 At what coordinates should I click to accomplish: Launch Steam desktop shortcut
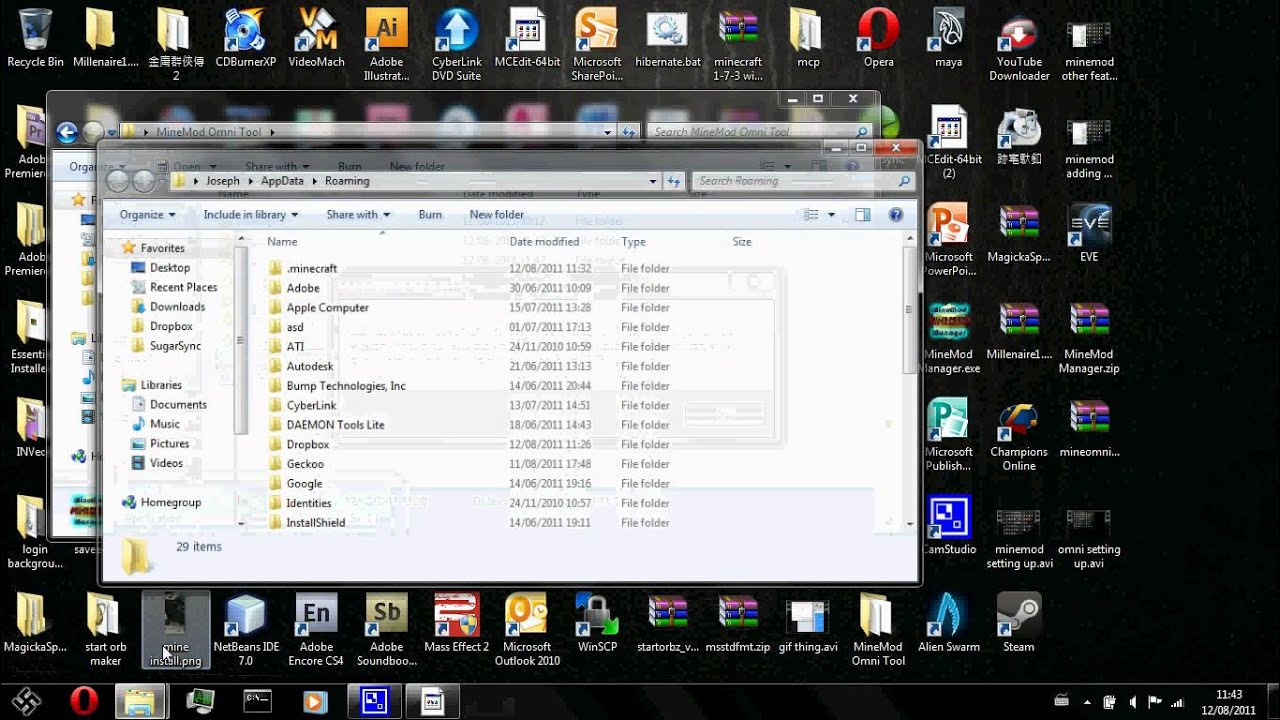[x=1019, y=623]
